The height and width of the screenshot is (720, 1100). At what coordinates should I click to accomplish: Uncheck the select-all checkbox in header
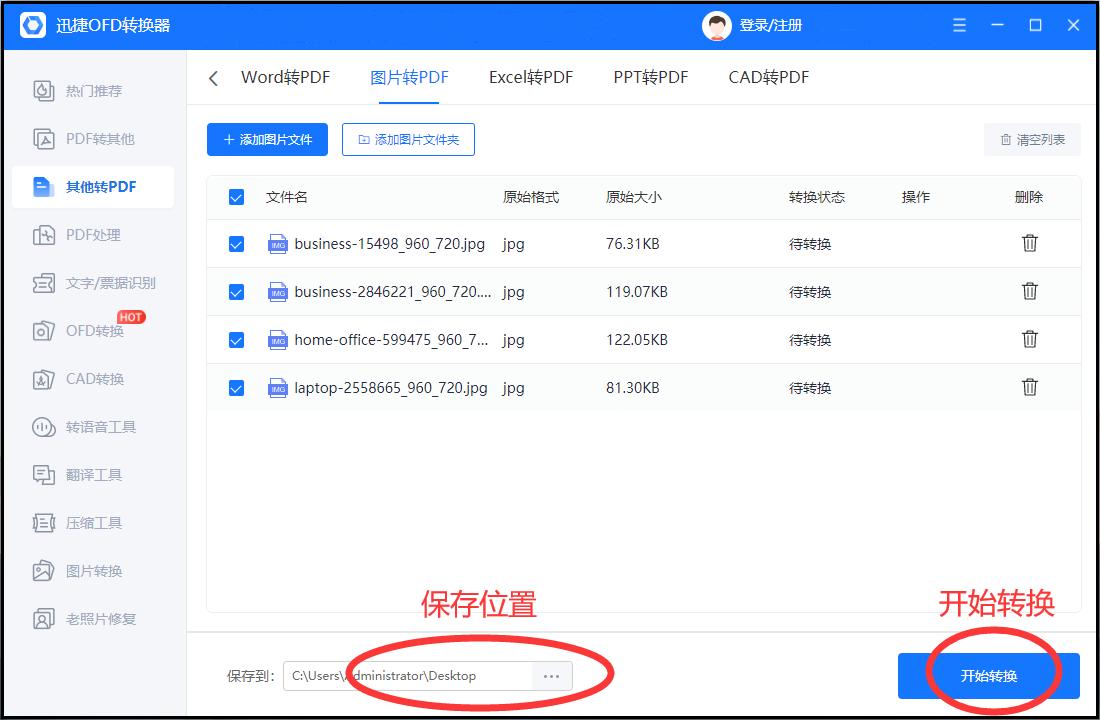pyautogui.click(x=236, y=197)
